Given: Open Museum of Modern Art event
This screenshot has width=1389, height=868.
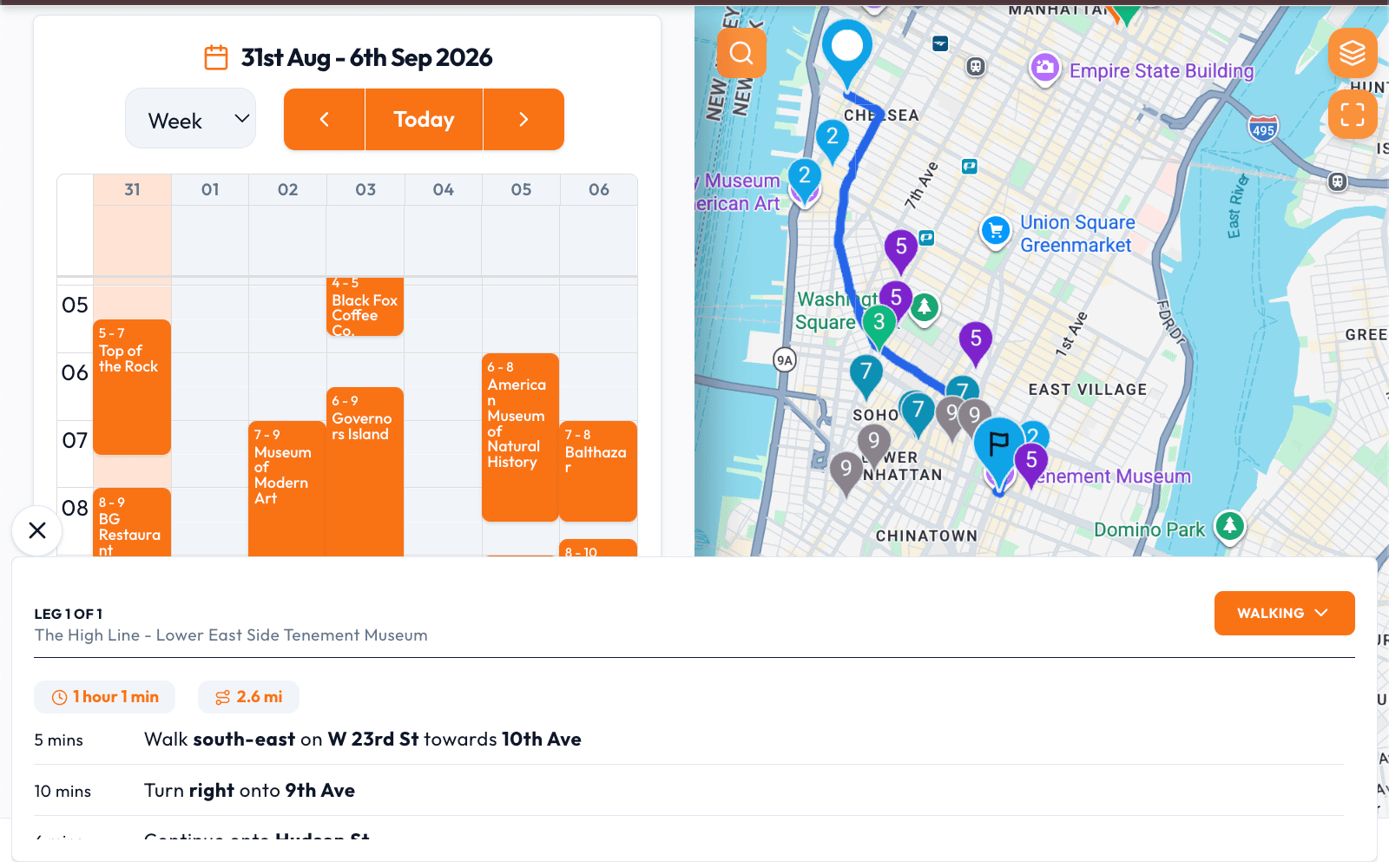Looking at the screenshot, I should coord(286,489).
